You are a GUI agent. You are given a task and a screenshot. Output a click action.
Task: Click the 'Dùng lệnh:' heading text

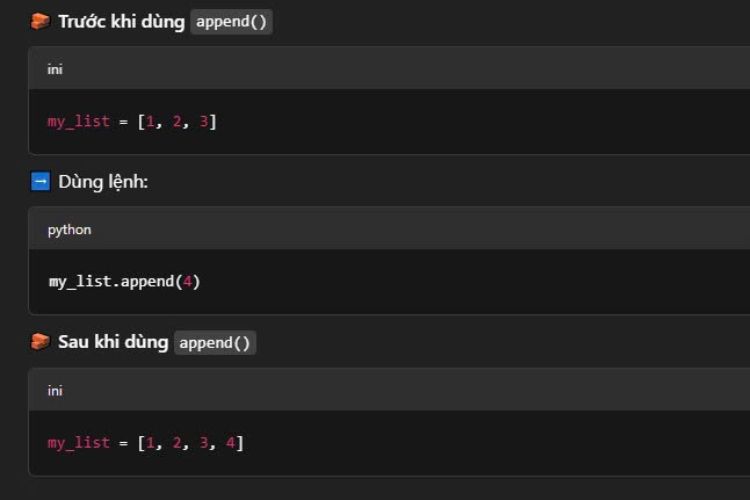tap(103, 182)
